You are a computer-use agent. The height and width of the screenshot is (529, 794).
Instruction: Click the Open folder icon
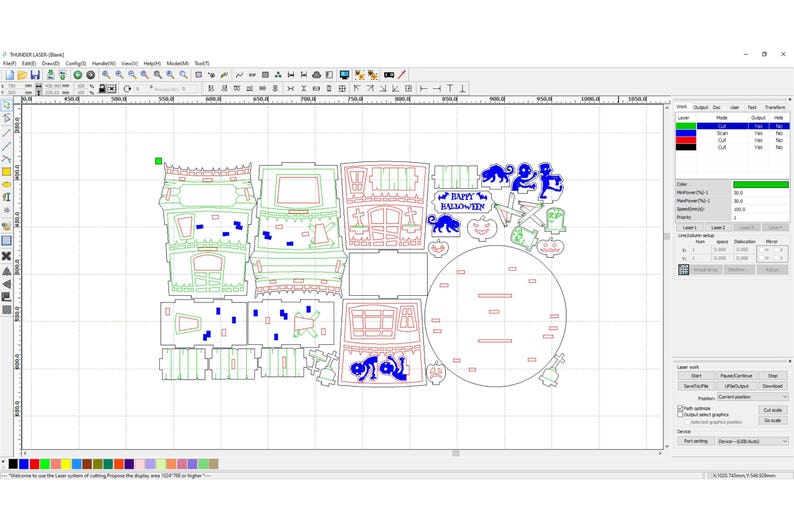click(x=22, y=75)
